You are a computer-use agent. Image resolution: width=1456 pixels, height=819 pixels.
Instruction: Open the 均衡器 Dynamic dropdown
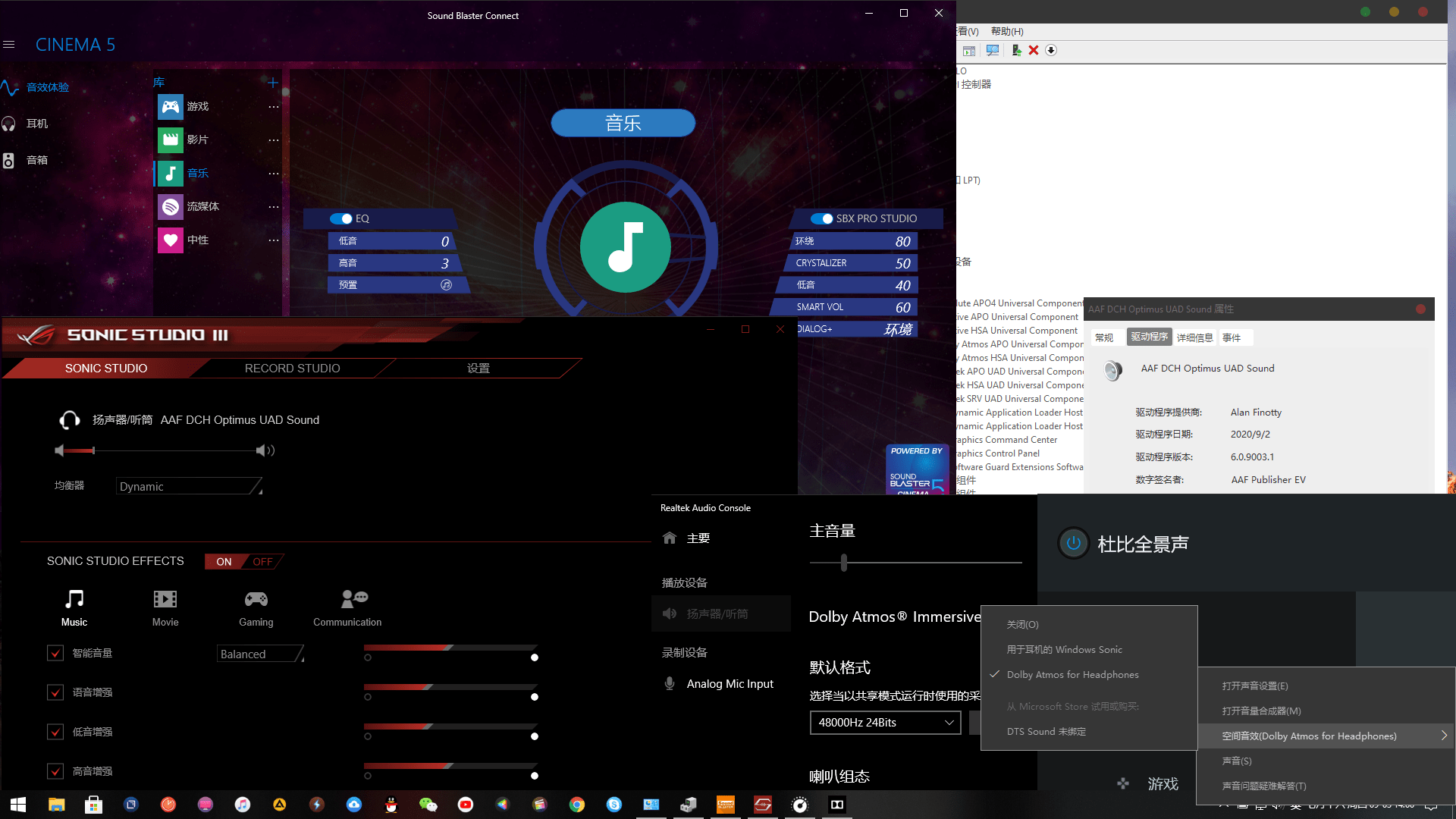pyautogui.click(x=190, y=486)
